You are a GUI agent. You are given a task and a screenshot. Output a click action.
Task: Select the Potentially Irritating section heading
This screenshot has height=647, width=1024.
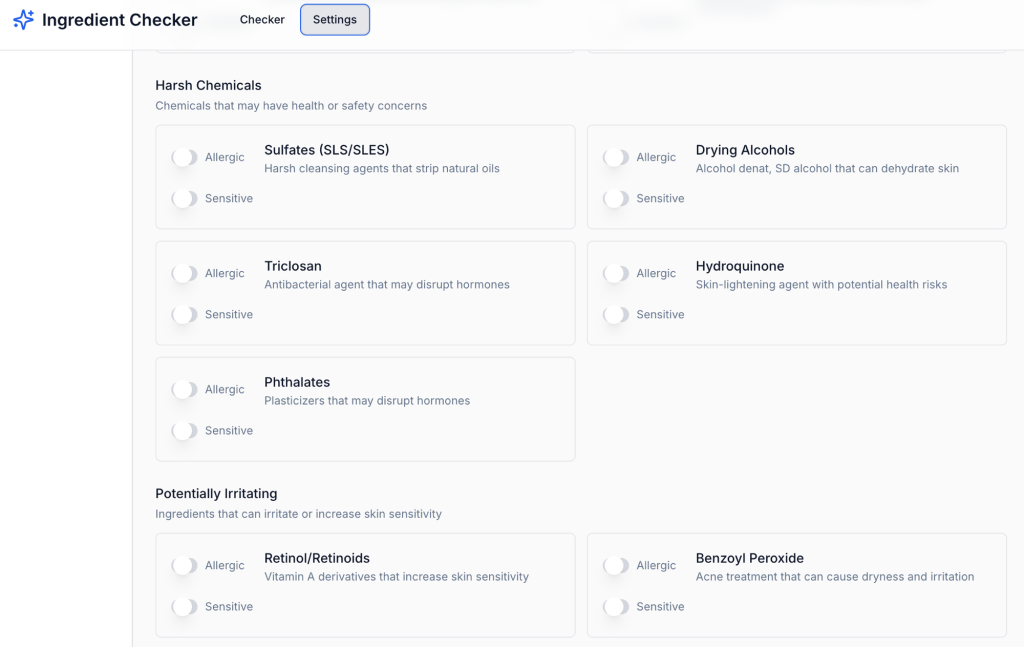[x=216, y=493]
